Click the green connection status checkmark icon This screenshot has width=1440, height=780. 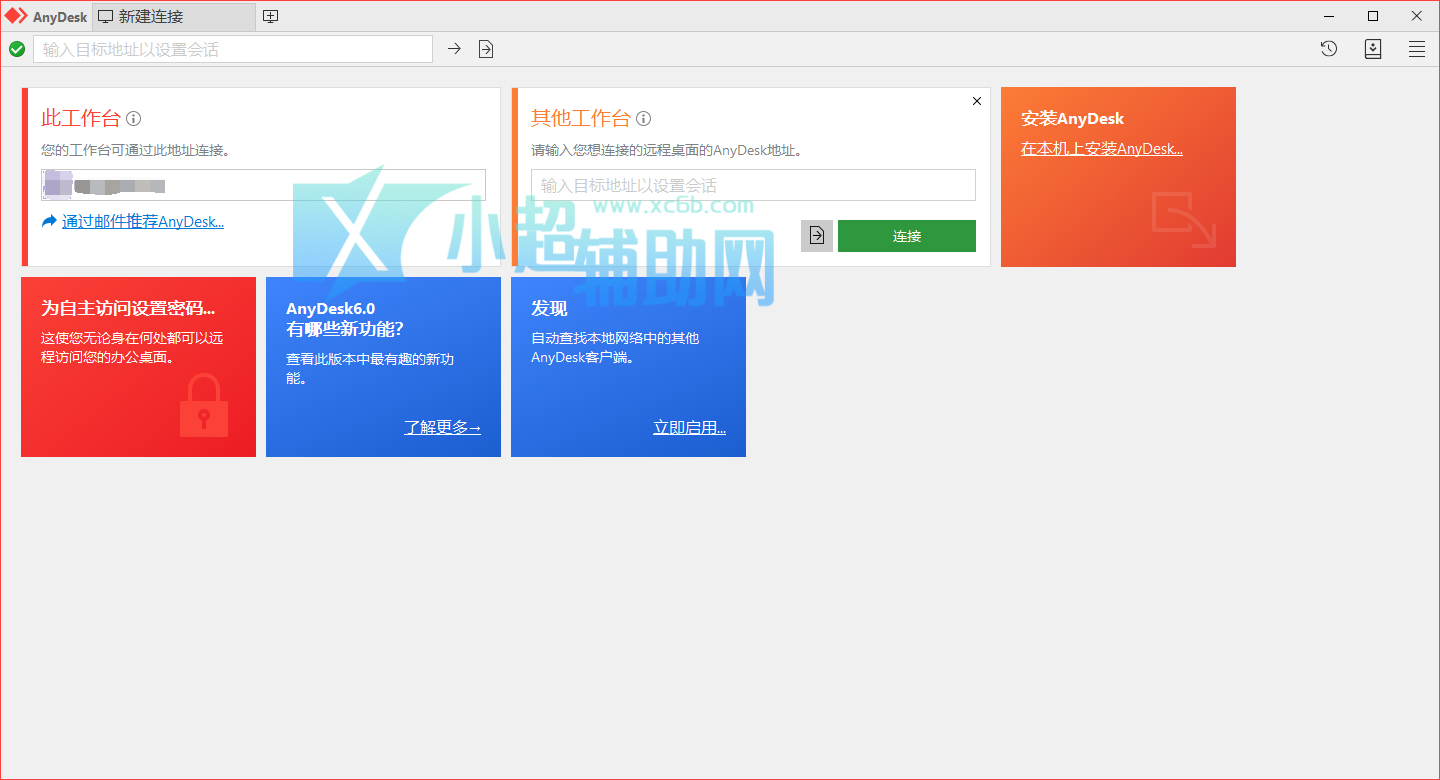(17, 48)
